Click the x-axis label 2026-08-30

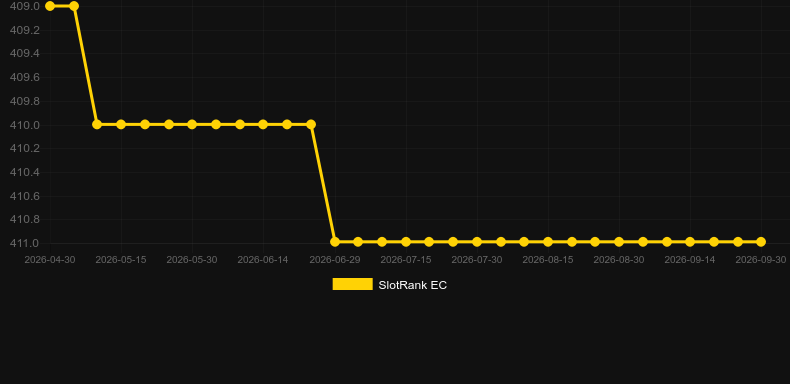point(619,260)
